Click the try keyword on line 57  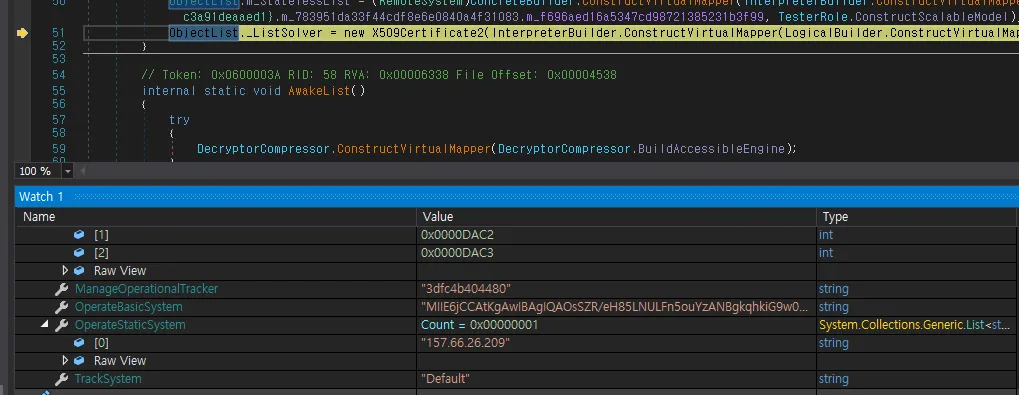tap(179, 120)
